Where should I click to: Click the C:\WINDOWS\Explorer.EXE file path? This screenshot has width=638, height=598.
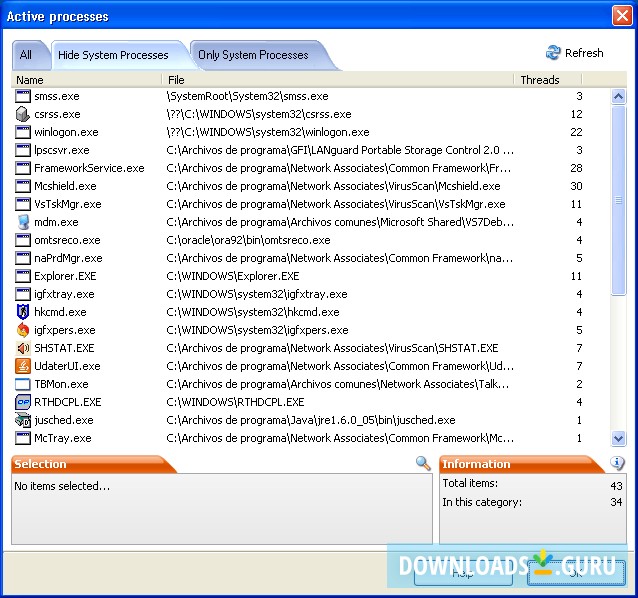pyautogui.click(x=233, y=276)
